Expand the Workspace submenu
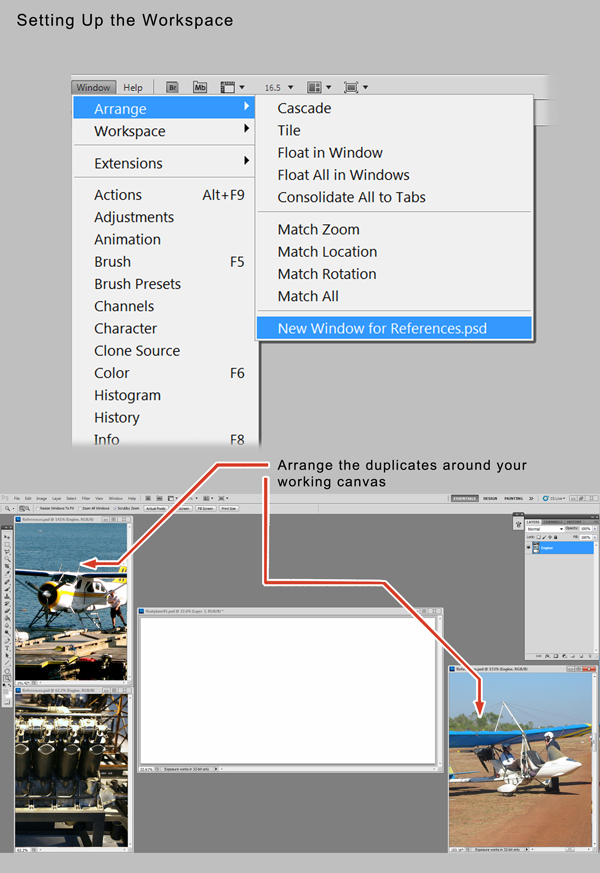The height and width of the screenshot is (873, 600). (246, 129)
